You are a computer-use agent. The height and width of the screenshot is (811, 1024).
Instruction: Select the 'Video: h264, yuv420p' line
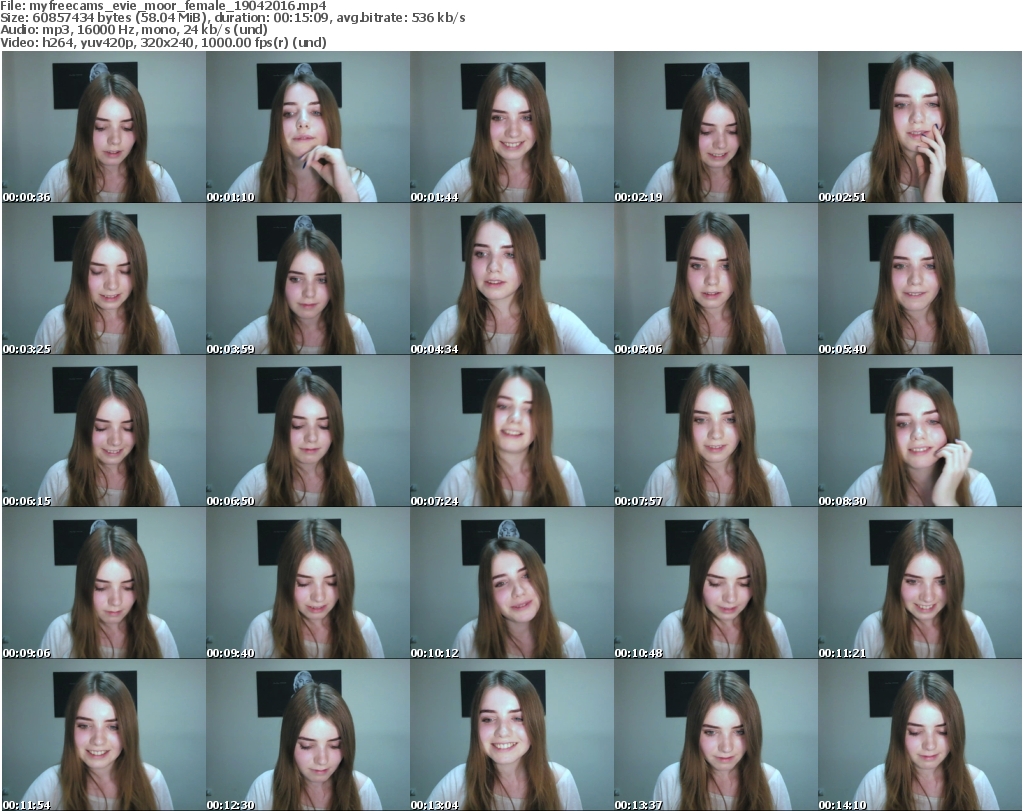163,42
